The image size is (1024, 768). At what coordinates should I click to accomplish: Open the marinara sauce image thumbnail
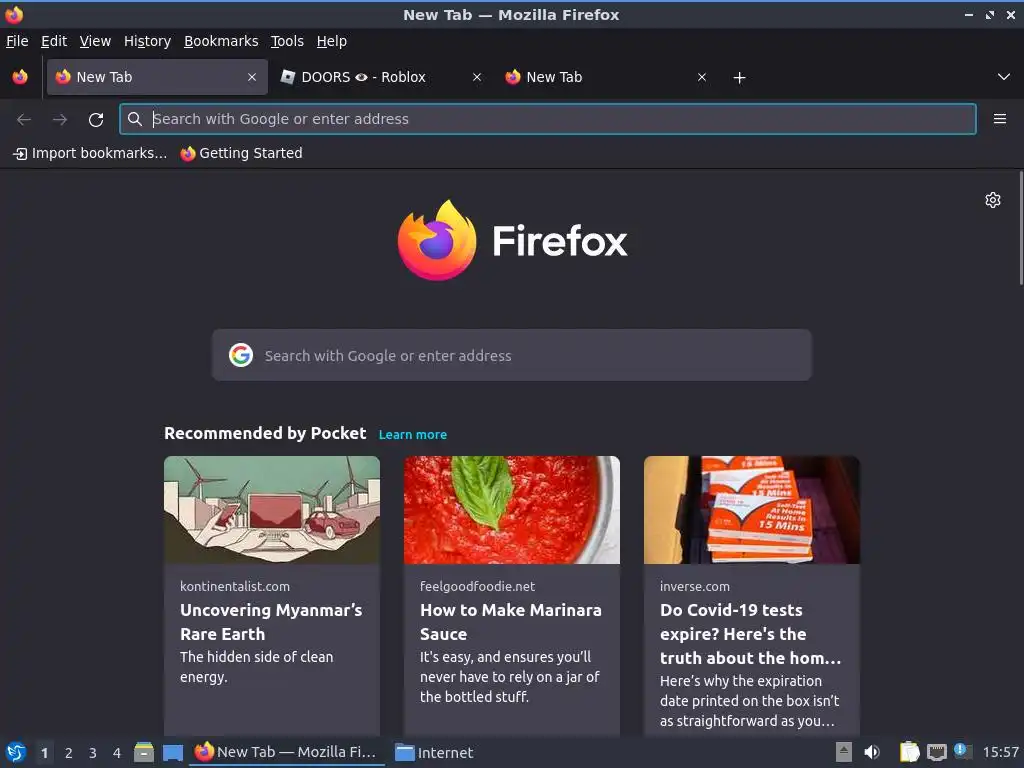511,510
